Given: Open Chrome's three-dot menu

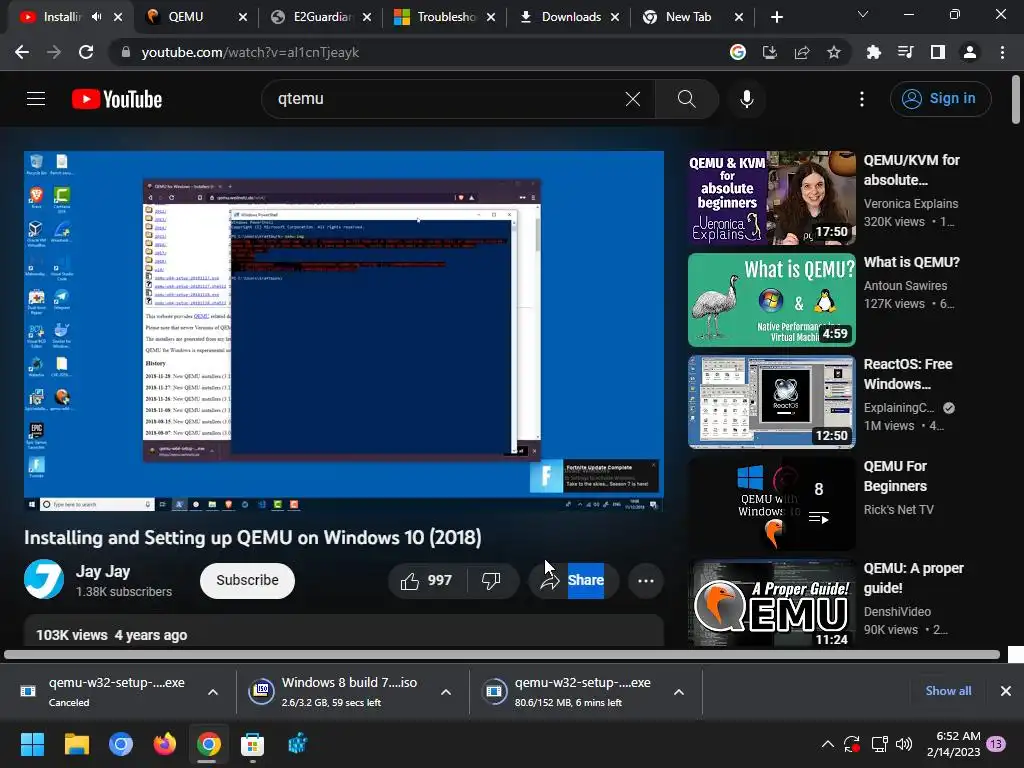Looking at the screenshot, I should click(1002, 52).
